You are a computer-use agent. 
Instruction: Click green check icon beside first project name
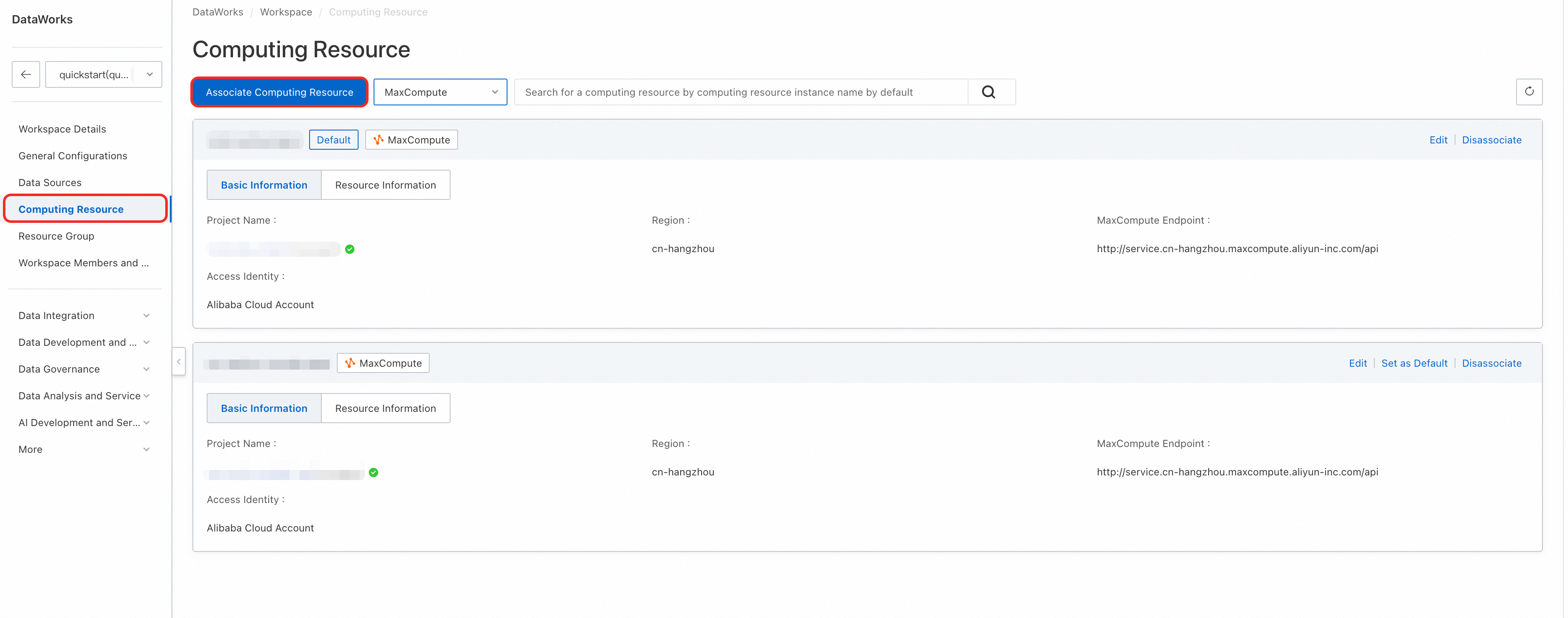(x=349, y=249)
